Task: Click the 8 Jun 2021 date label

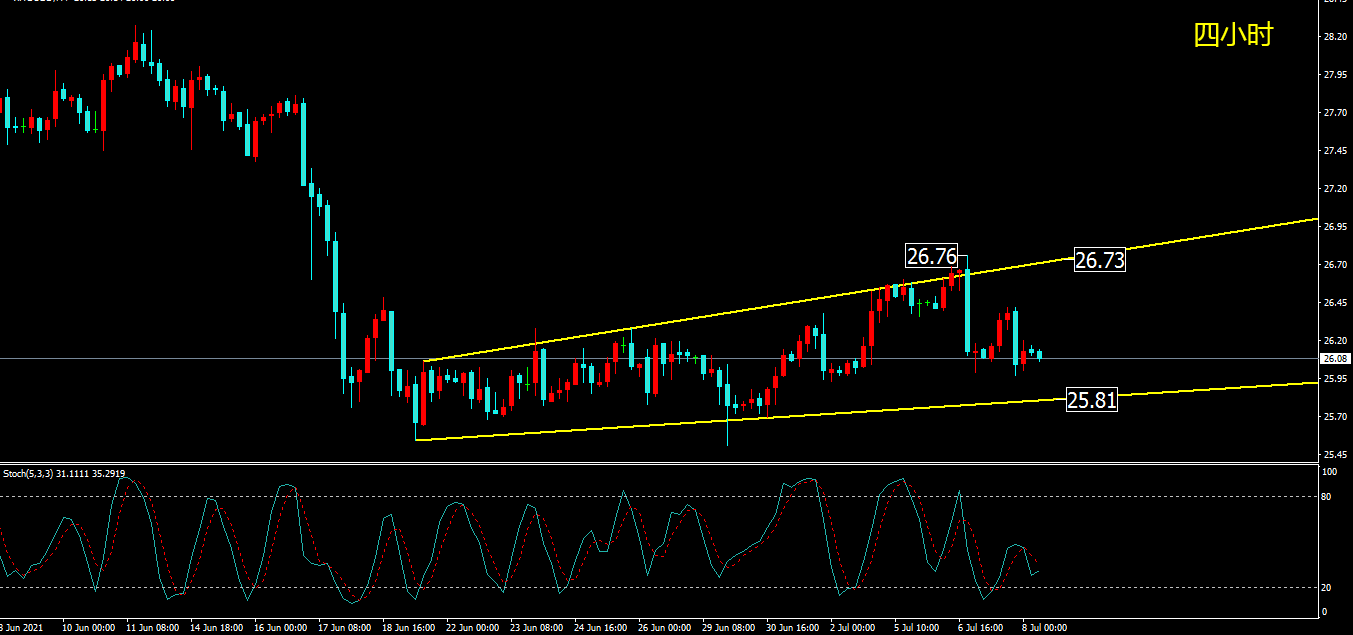Action: 21,628
